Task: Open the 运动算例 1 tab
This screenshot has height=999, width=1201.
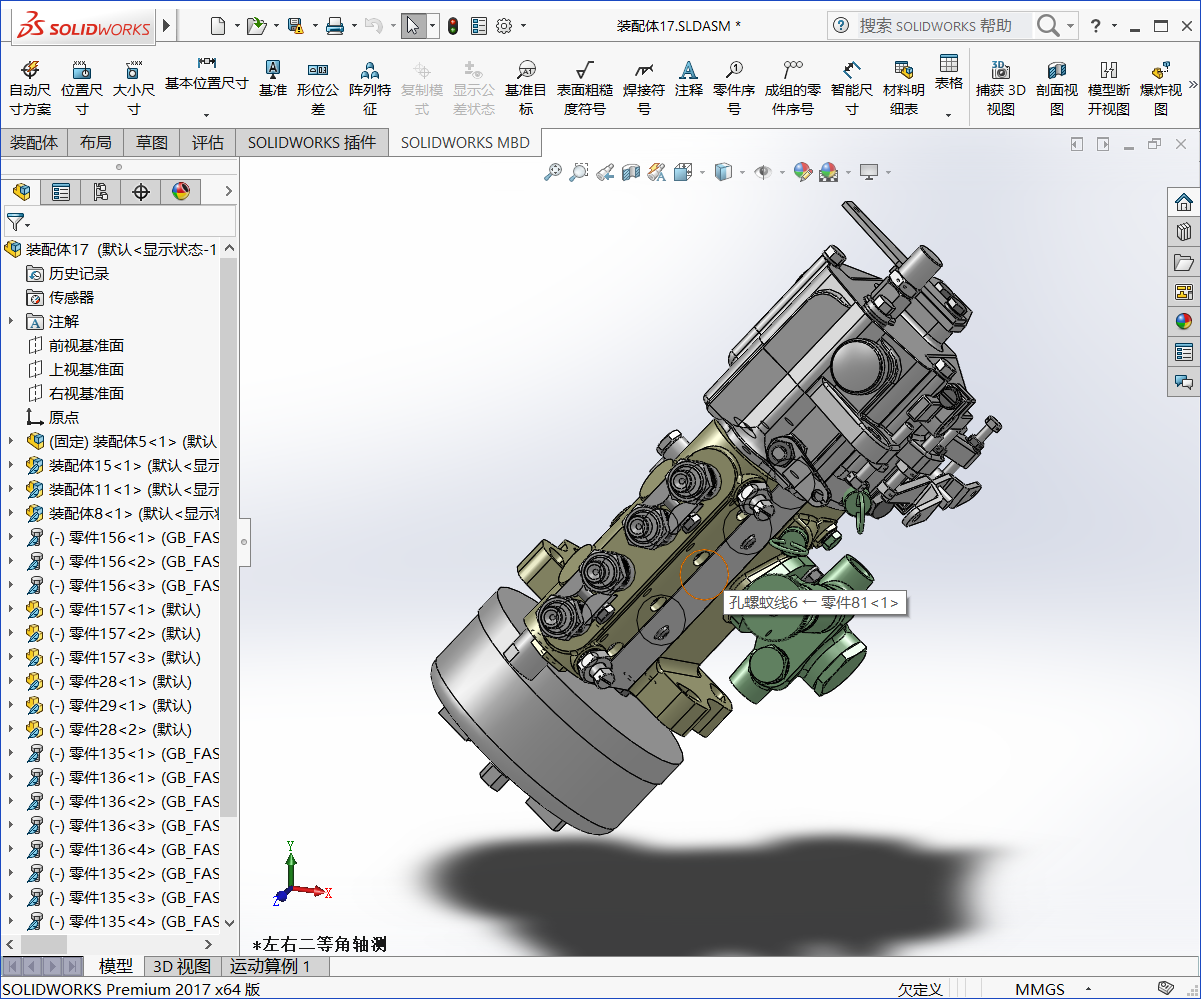Action: (x=270, y=966)
